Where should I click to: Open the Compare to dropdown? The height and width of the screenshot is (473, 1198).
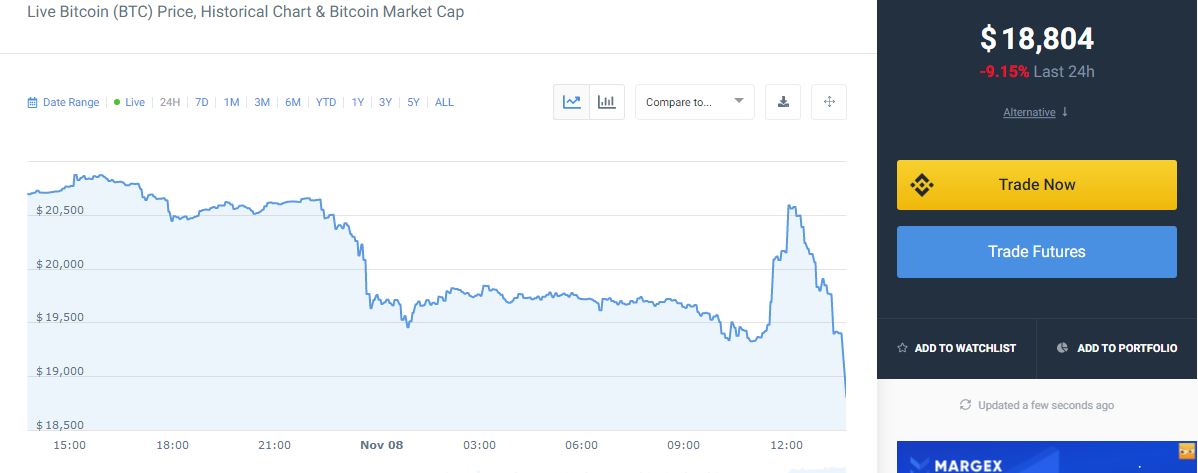pyautogui.click(x=695, y=102)
